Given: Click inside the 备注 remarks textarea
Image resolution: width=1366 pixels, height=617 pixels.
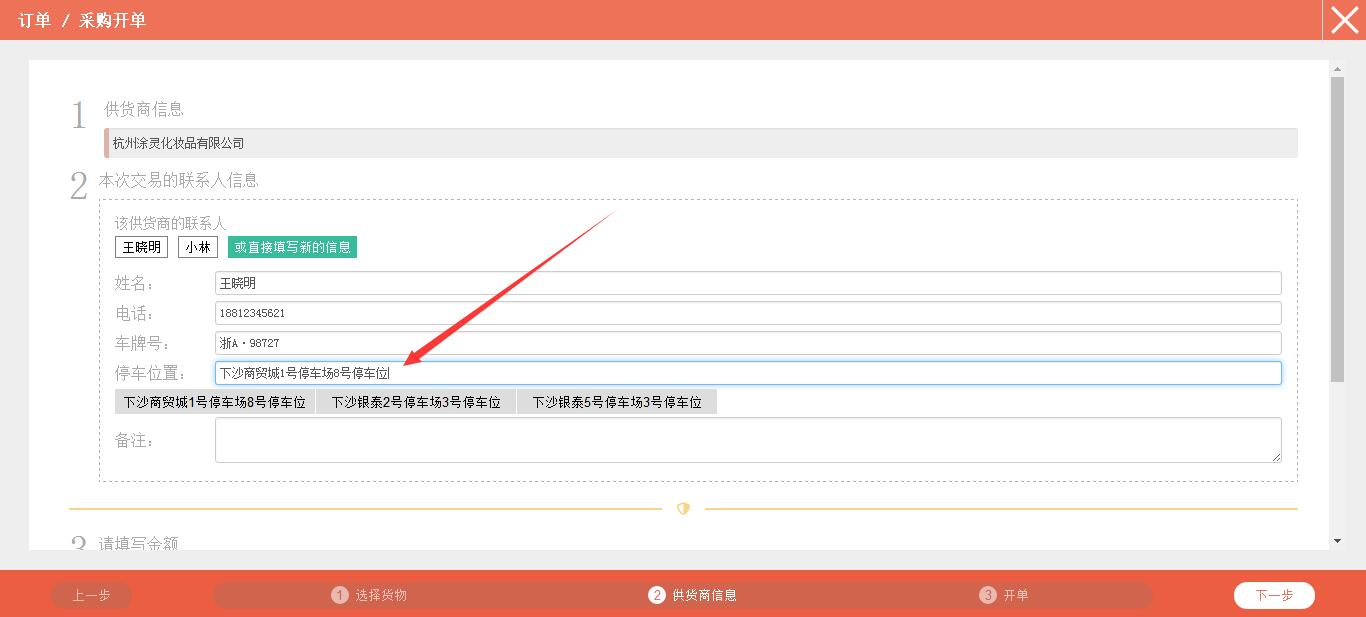Looking at the screenshot, I should (x=747, y=440).
